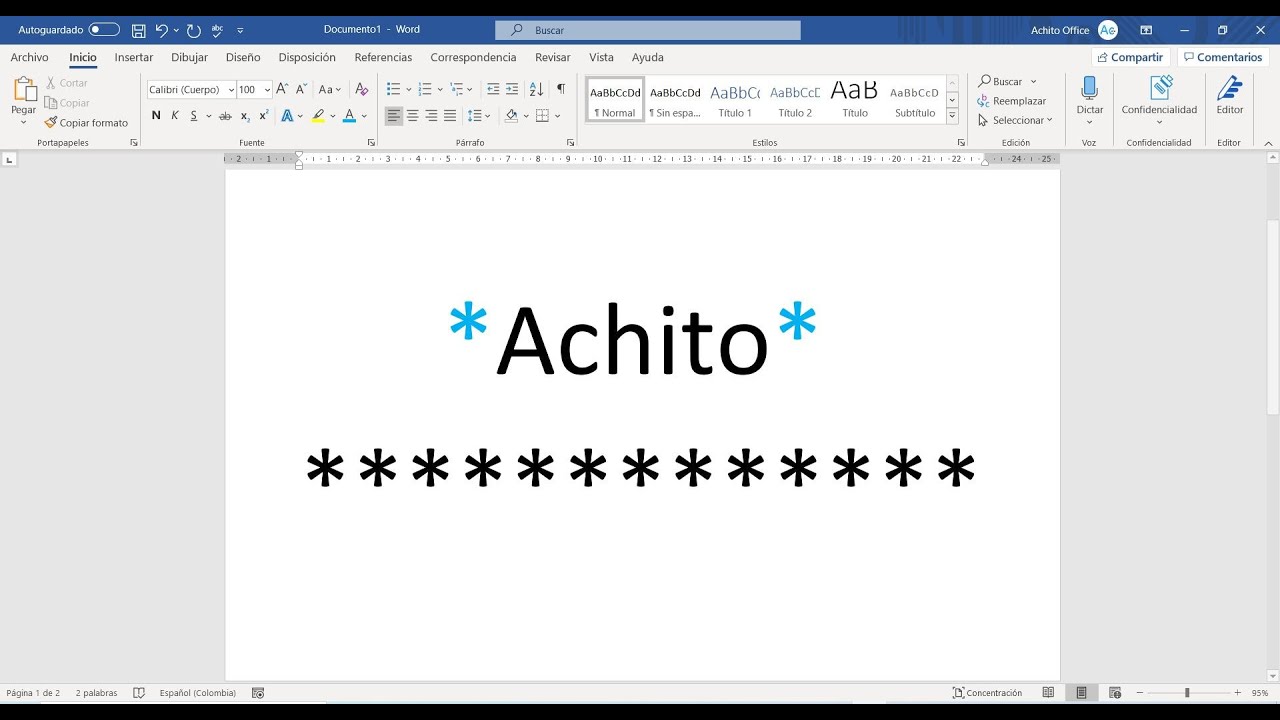The width and height of the screenshot is (1280, 720).
Task: Apply blue font color A
Action: (349, 116)
